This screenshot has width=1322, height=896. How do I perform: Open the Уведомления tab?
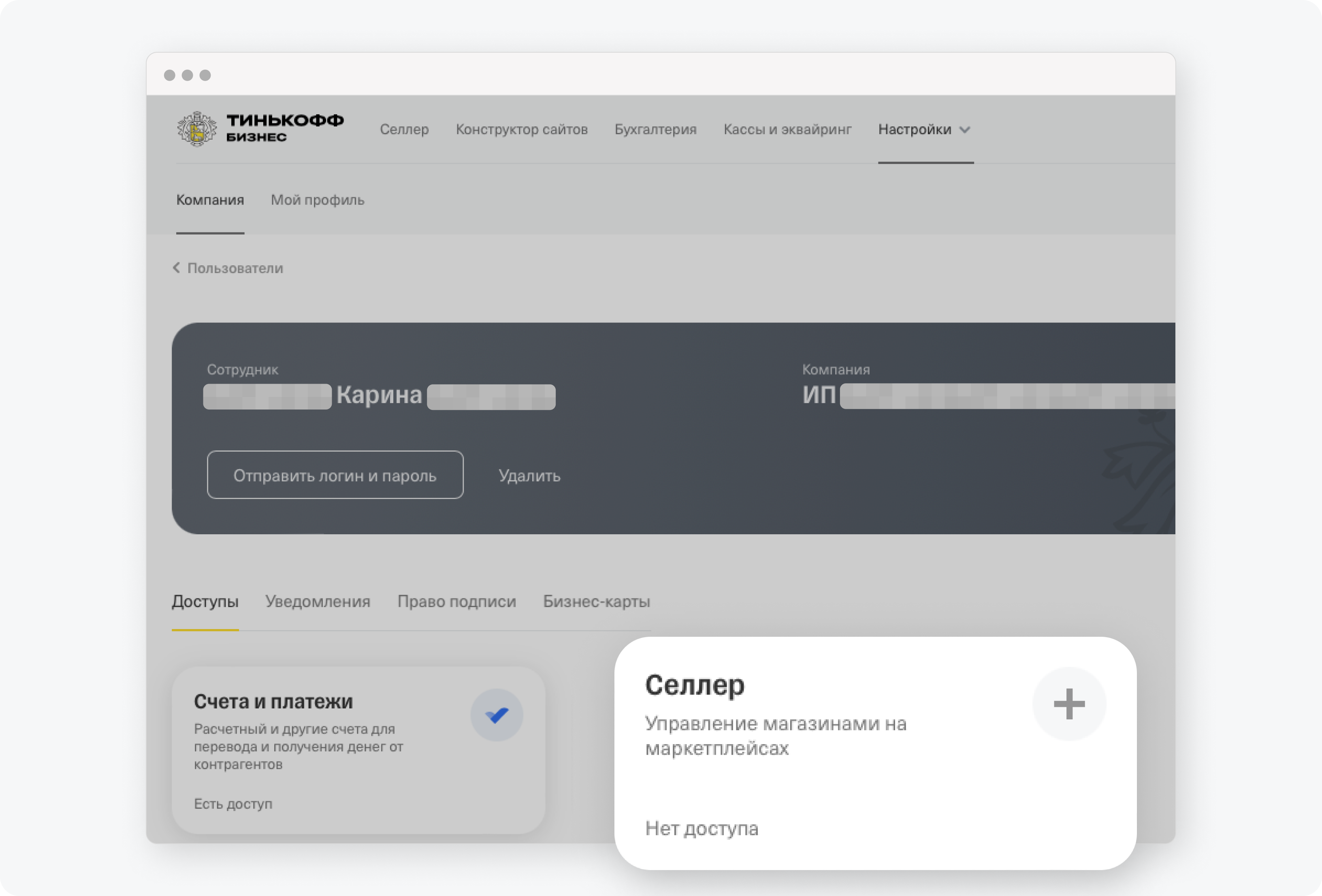click(x=318, y=602)
